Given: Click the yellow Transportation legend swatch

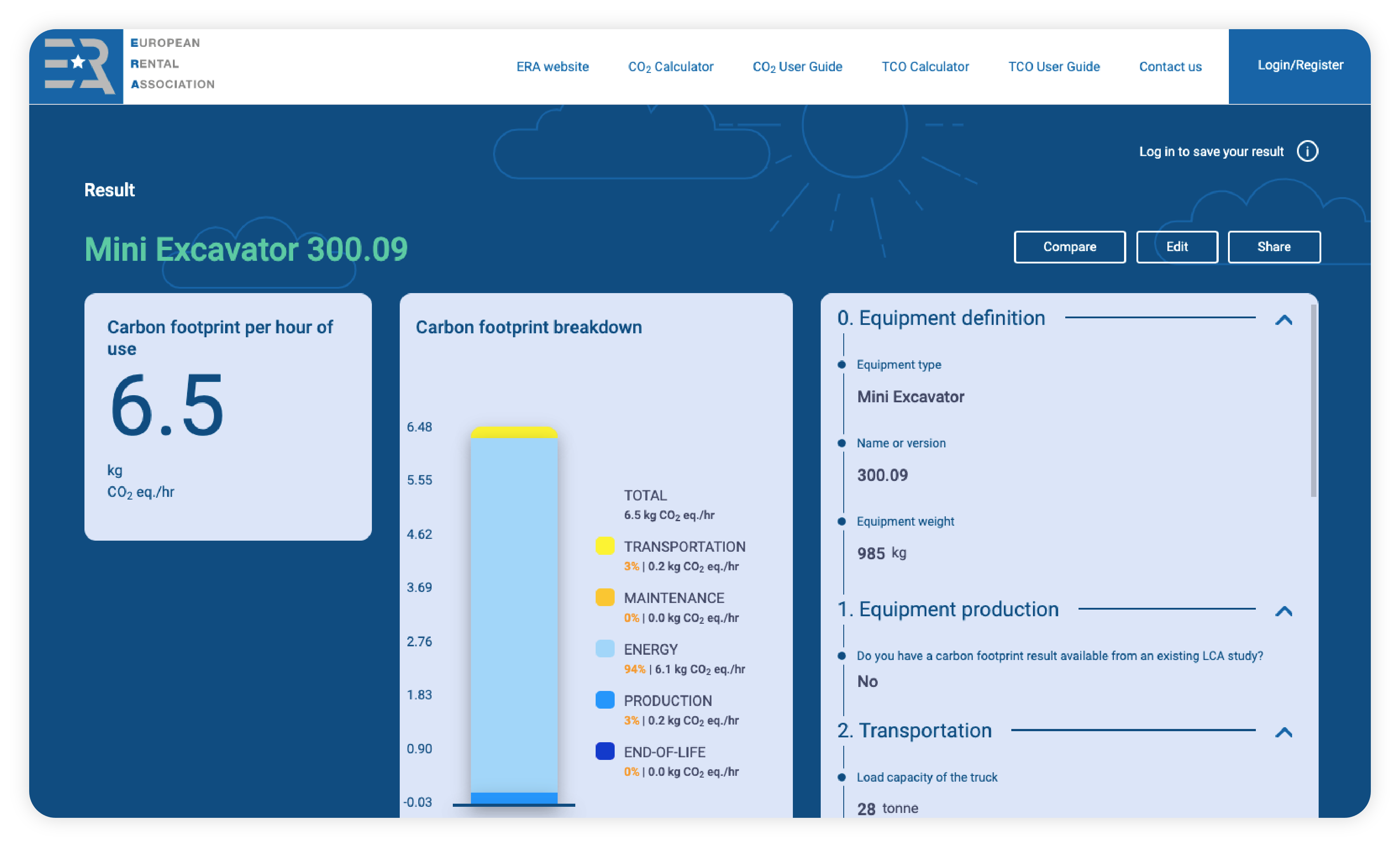Looking at the screenshot, I should pos(604,546).
